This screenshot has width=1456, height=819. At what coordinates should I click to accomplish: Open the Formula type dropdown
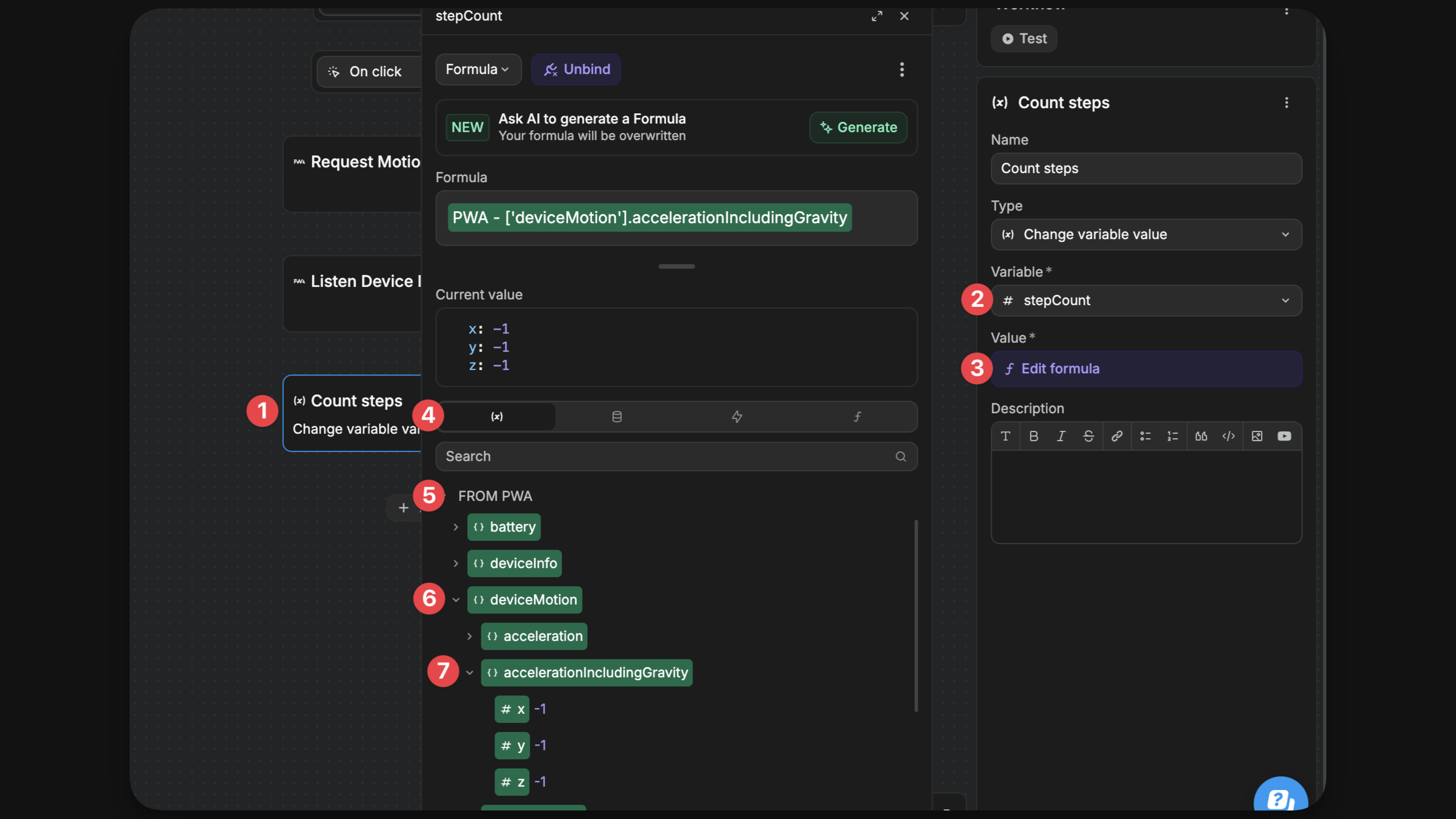click(x=478, y=69)
